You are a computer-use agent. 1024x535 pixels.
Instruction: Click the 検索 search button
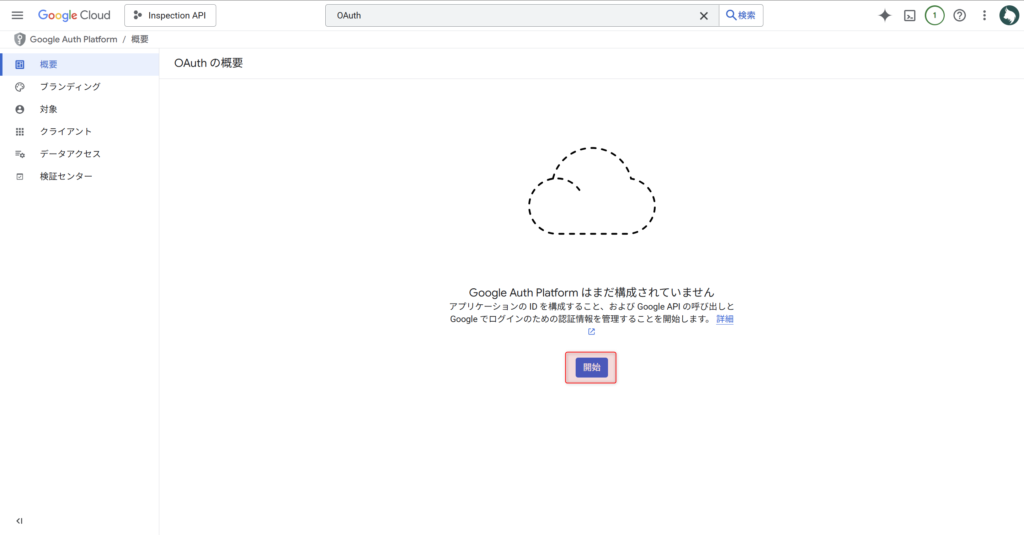point(741,15)
